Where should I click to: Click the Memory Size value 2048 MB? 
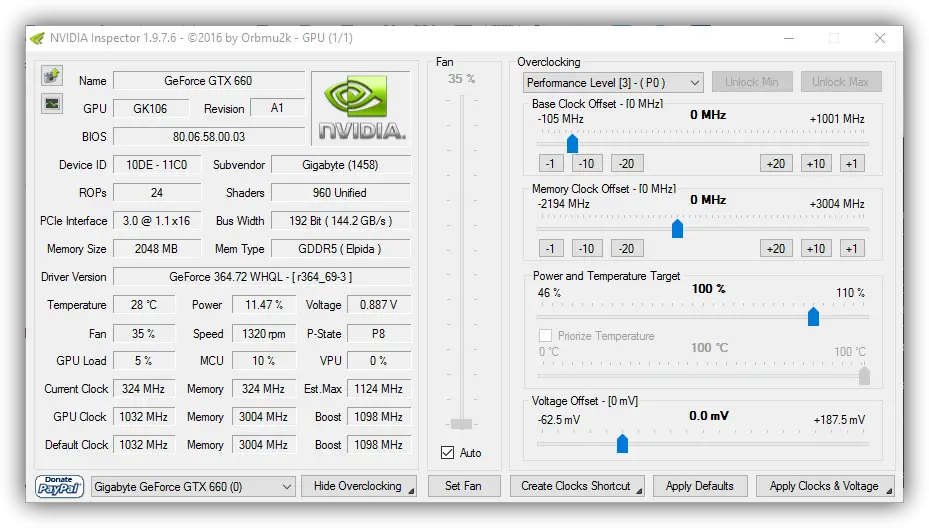pos(156,249)
